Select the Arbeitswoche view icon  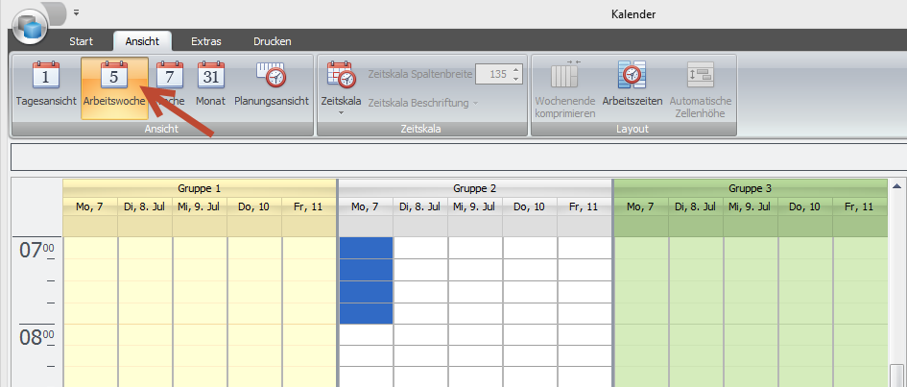[x=114, y=75]
